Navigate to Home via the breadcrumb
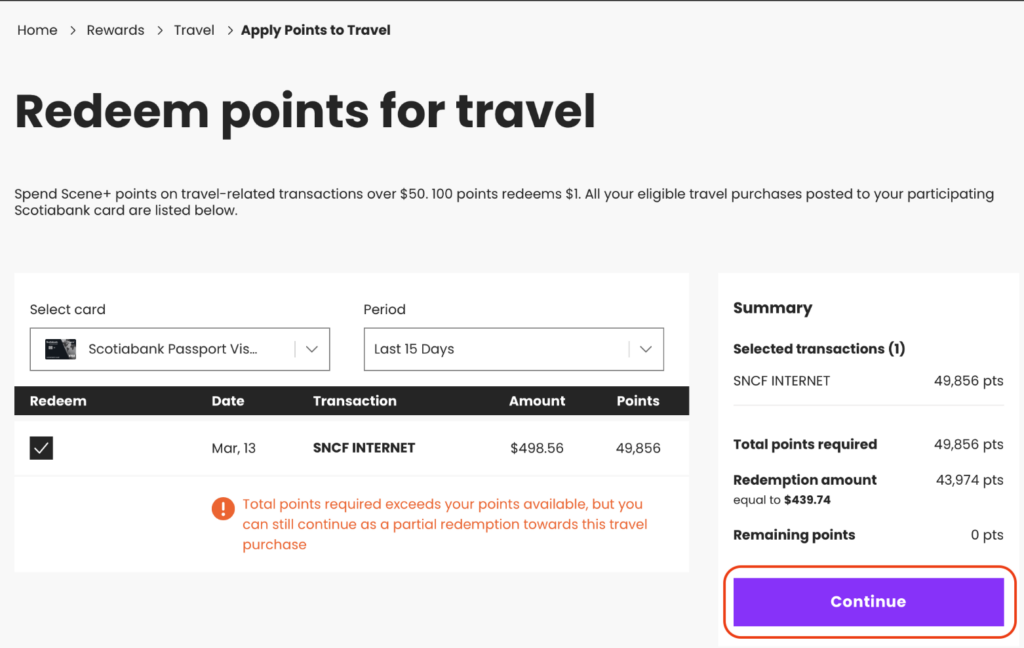 [37, 30]
